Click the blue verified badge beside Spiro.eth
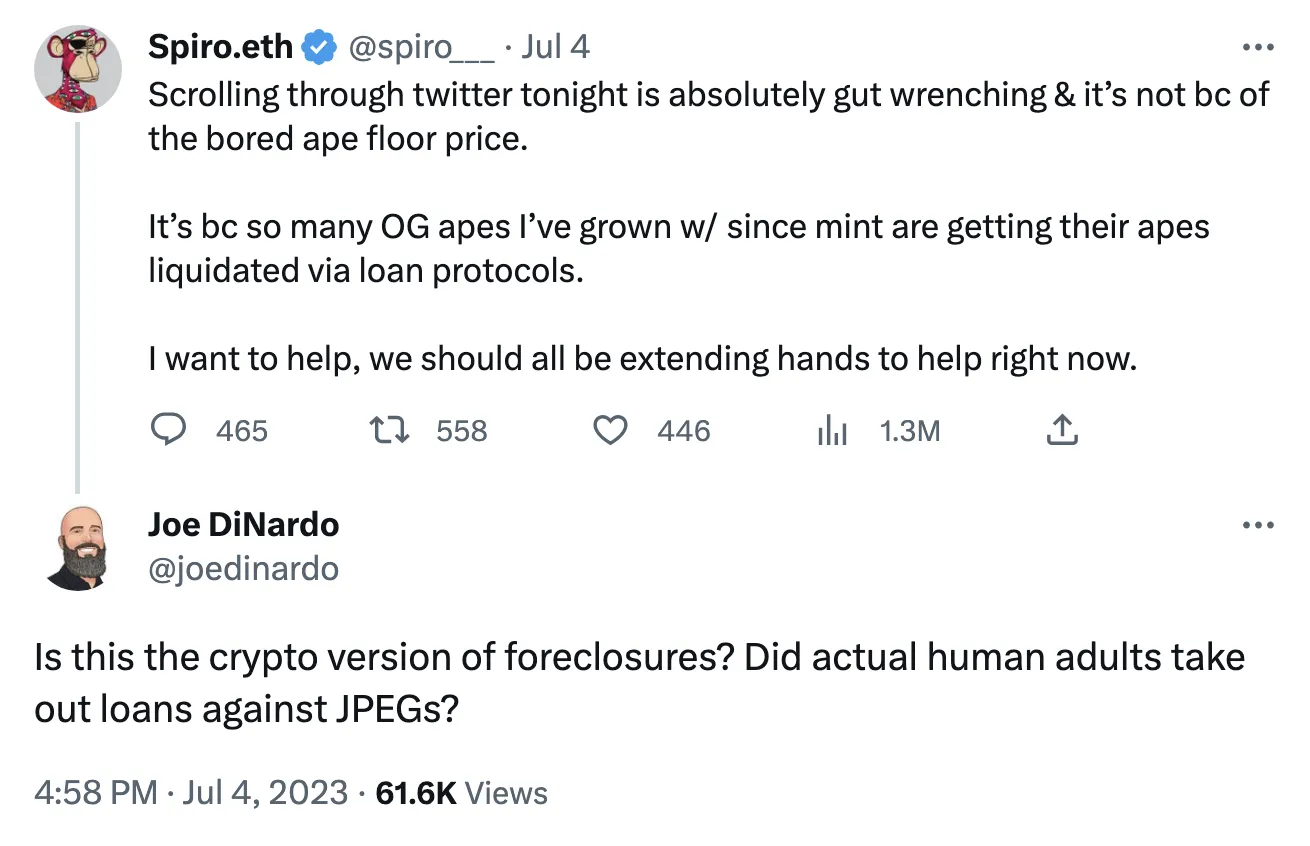The width and height of the screenshot is (1310, 846). pyautogui.click(x=317, y=46)
